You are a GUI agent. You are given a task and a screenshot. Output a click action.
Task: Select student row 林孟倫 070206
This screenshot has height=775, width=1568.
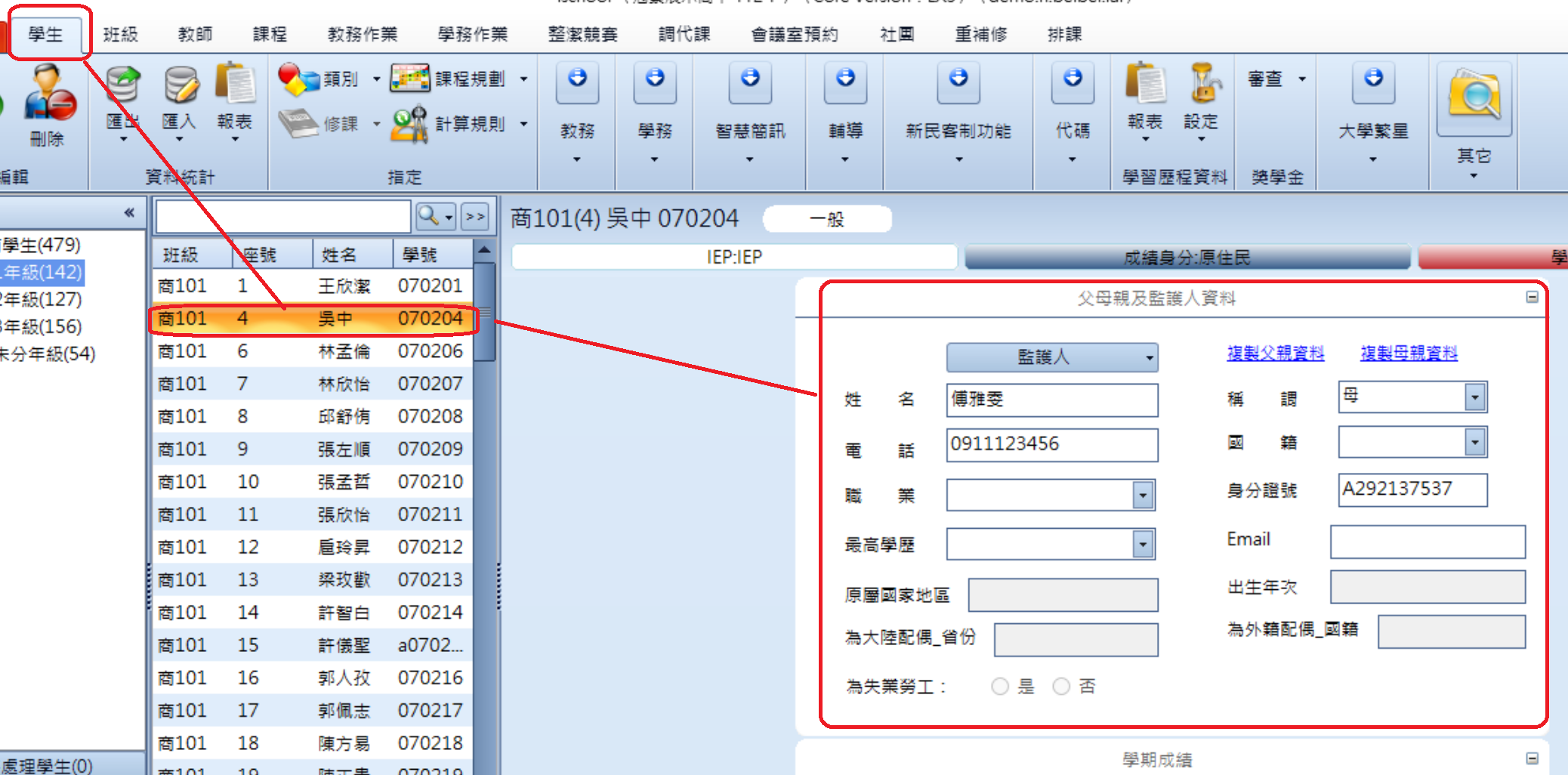click(x=313, y=351)
